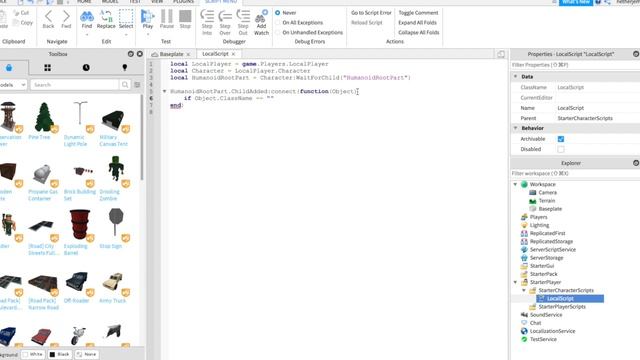Viewport: 640px width, 360px height.
Task: Click the Select tool in Edit group
Action: click(x=126, y=19)
